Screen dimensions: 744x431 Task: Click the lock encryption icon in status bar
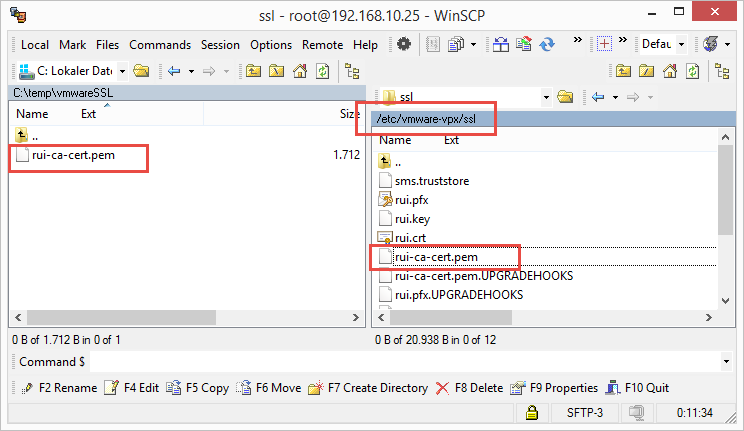point(532,412)
